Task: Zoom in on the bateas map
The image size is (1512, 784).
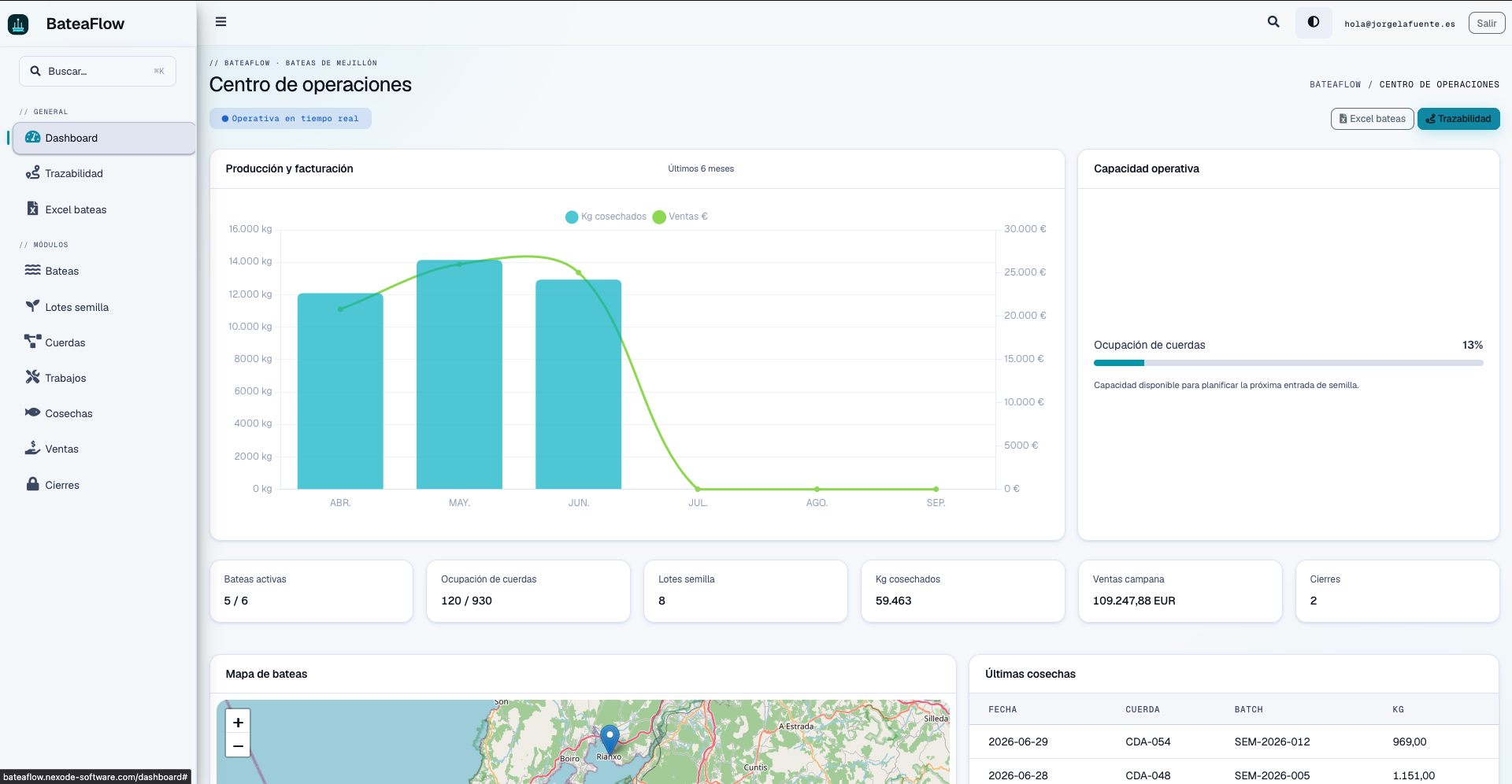Action: 238,722
